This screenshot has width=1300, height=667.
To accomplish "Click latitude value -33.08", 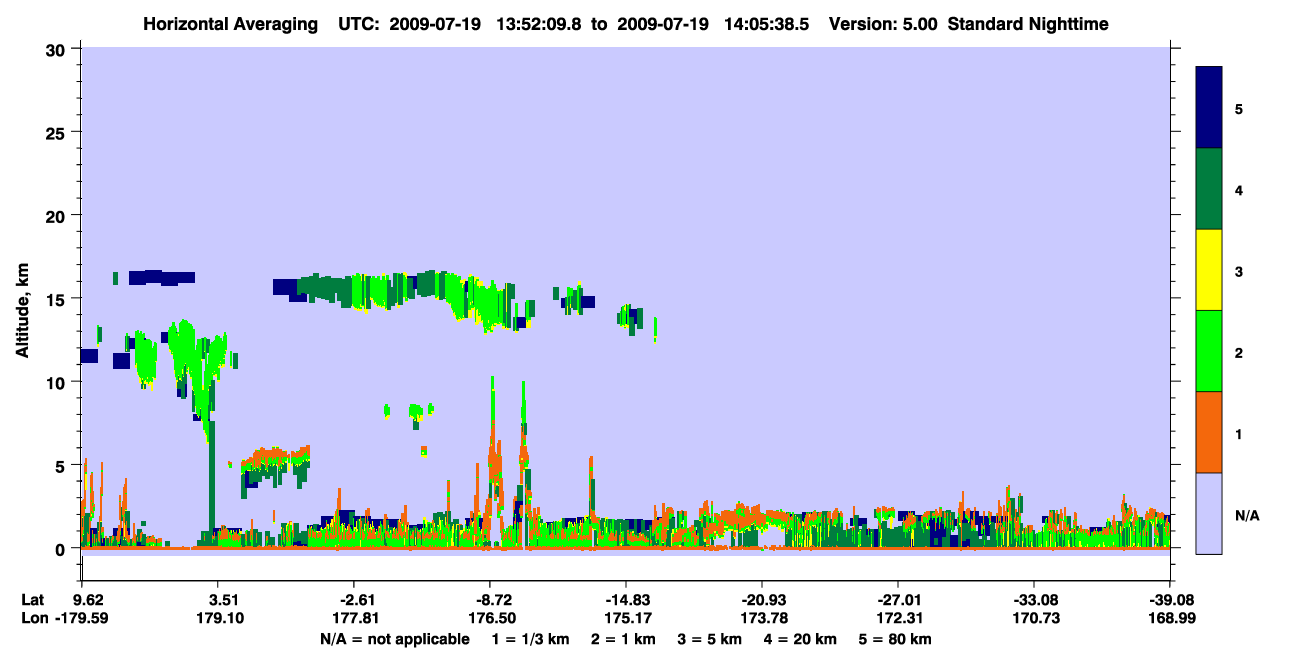I will 1034,600.
